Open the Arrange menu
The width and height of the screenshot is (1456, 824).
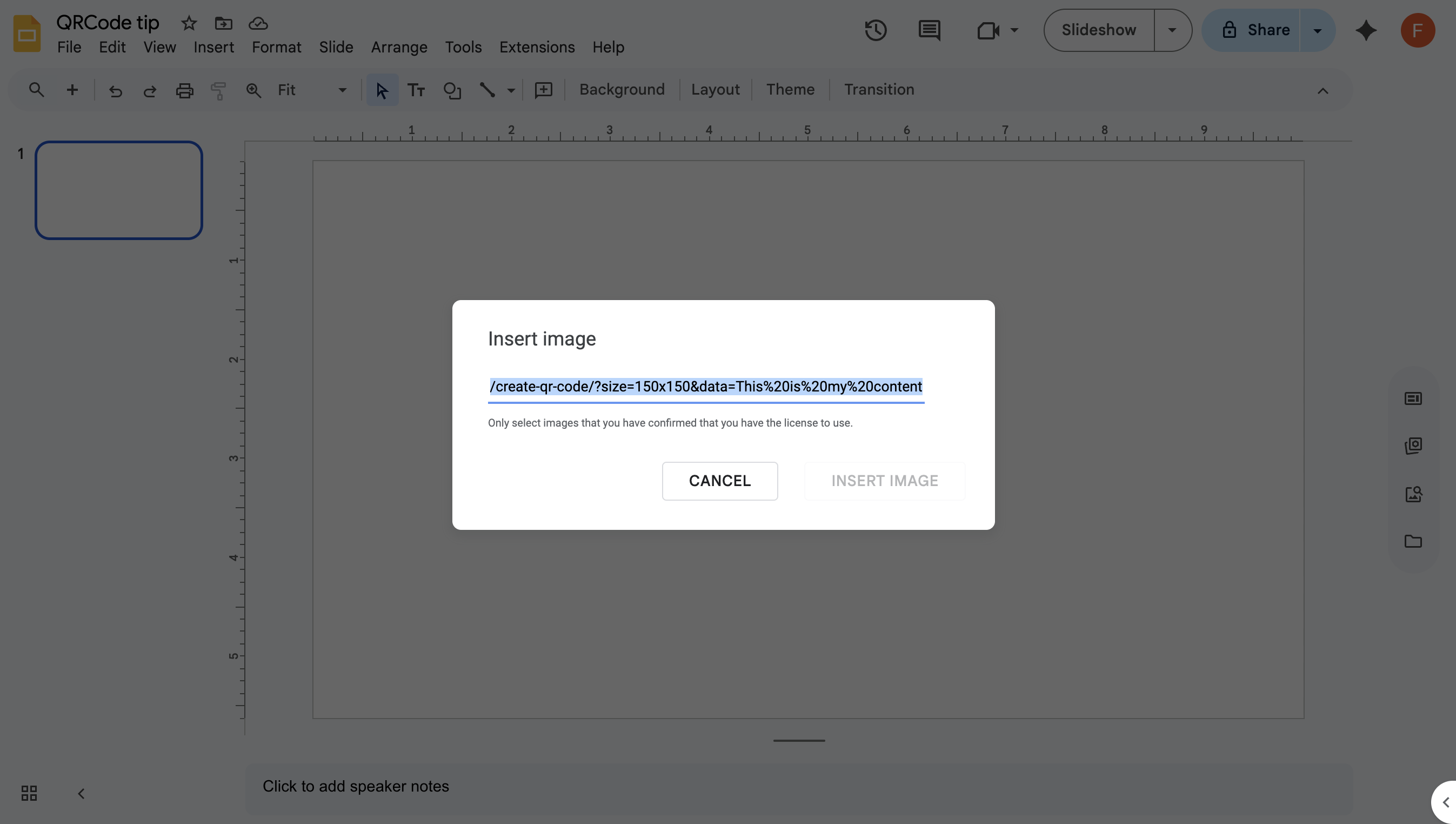click(x=399, y=47)
